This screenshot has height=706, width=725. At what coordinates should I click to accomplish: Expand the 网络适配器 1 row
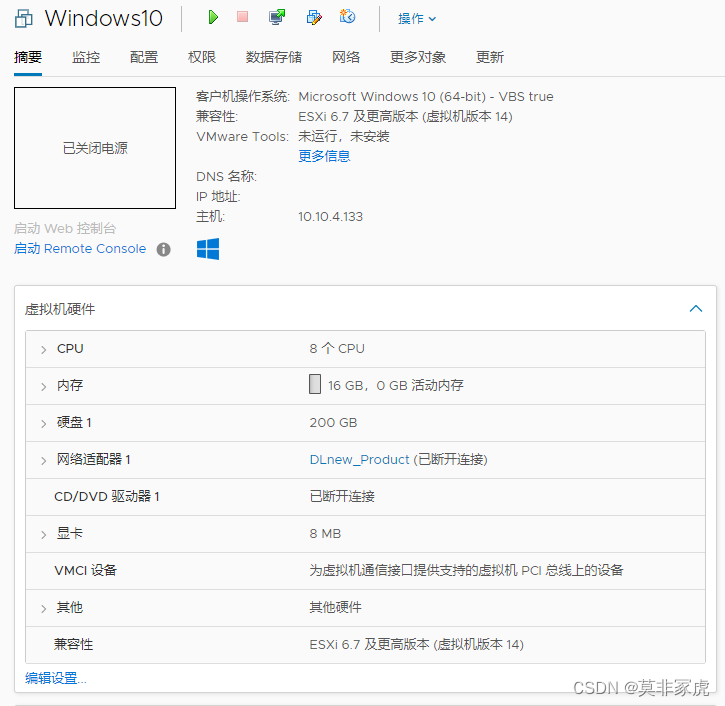(43, 460)
